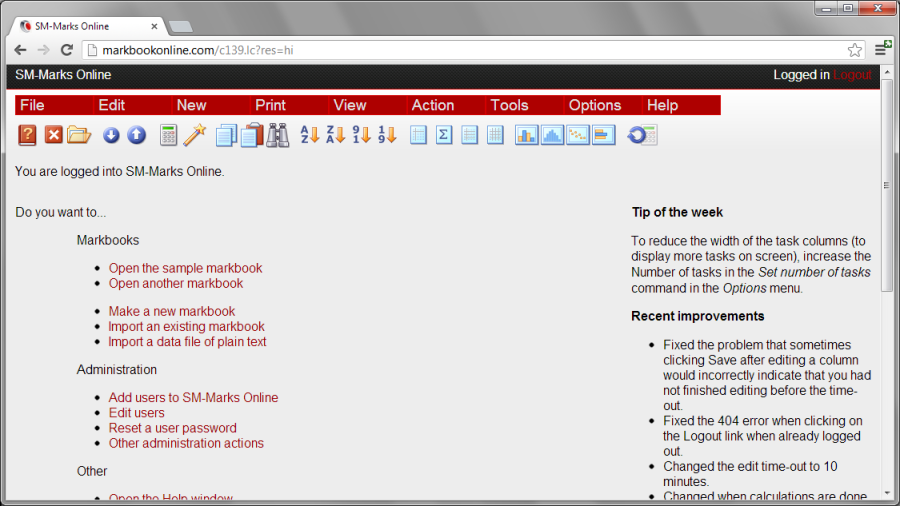Click the Logout link
Image resolution: width=900 pixels, height=506 pixels.
pyautogui.click(x=852, y=75)
